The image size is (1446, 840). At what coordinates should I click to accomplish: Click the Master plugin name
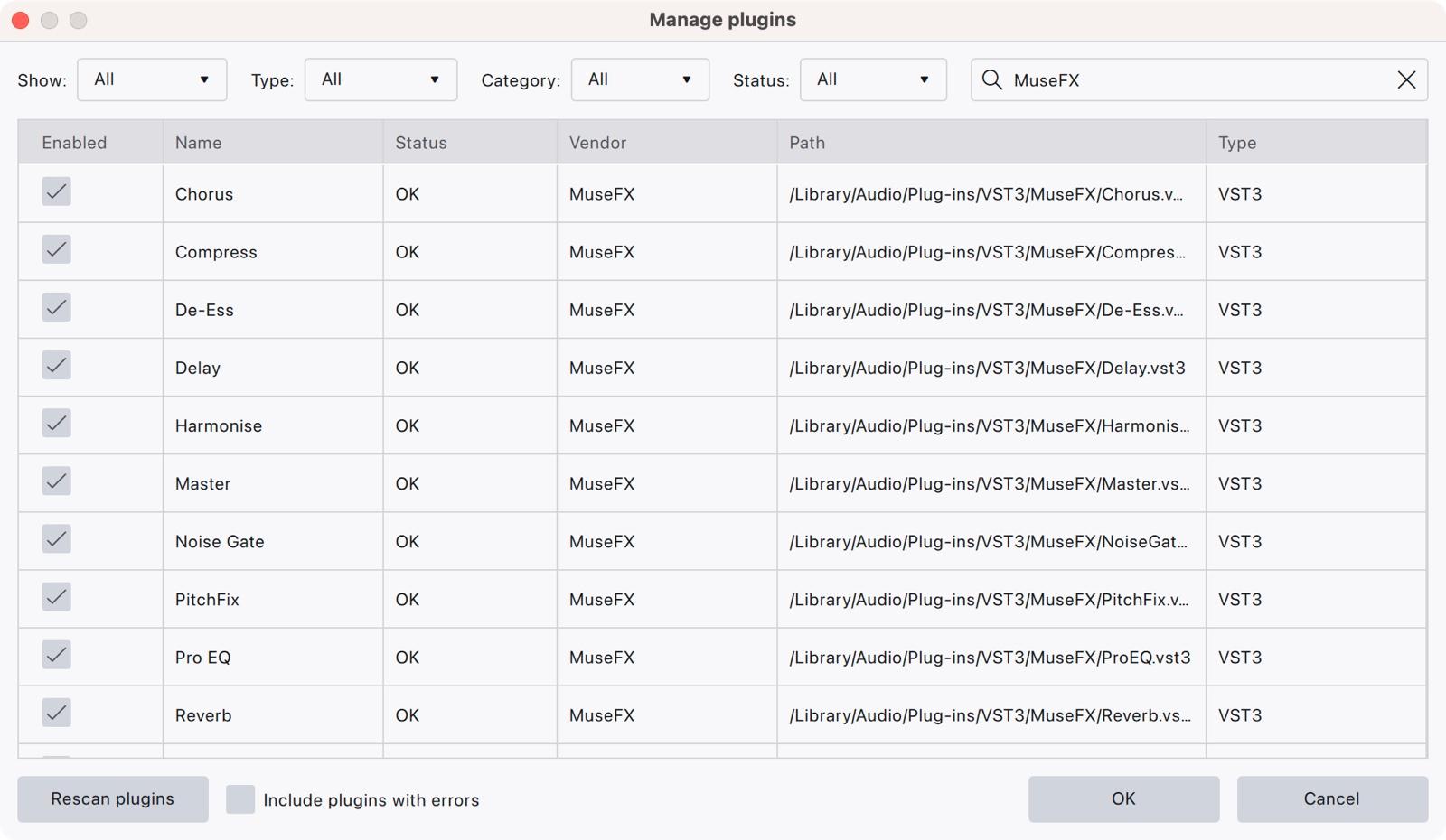point(202,484)
